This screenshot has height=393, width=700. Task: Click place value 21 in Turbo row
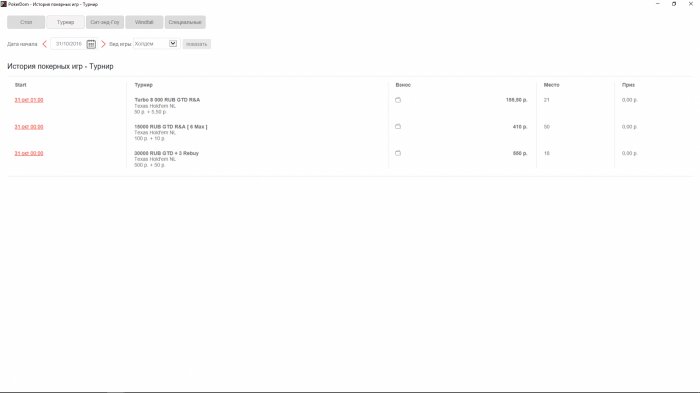click(546, 100)
